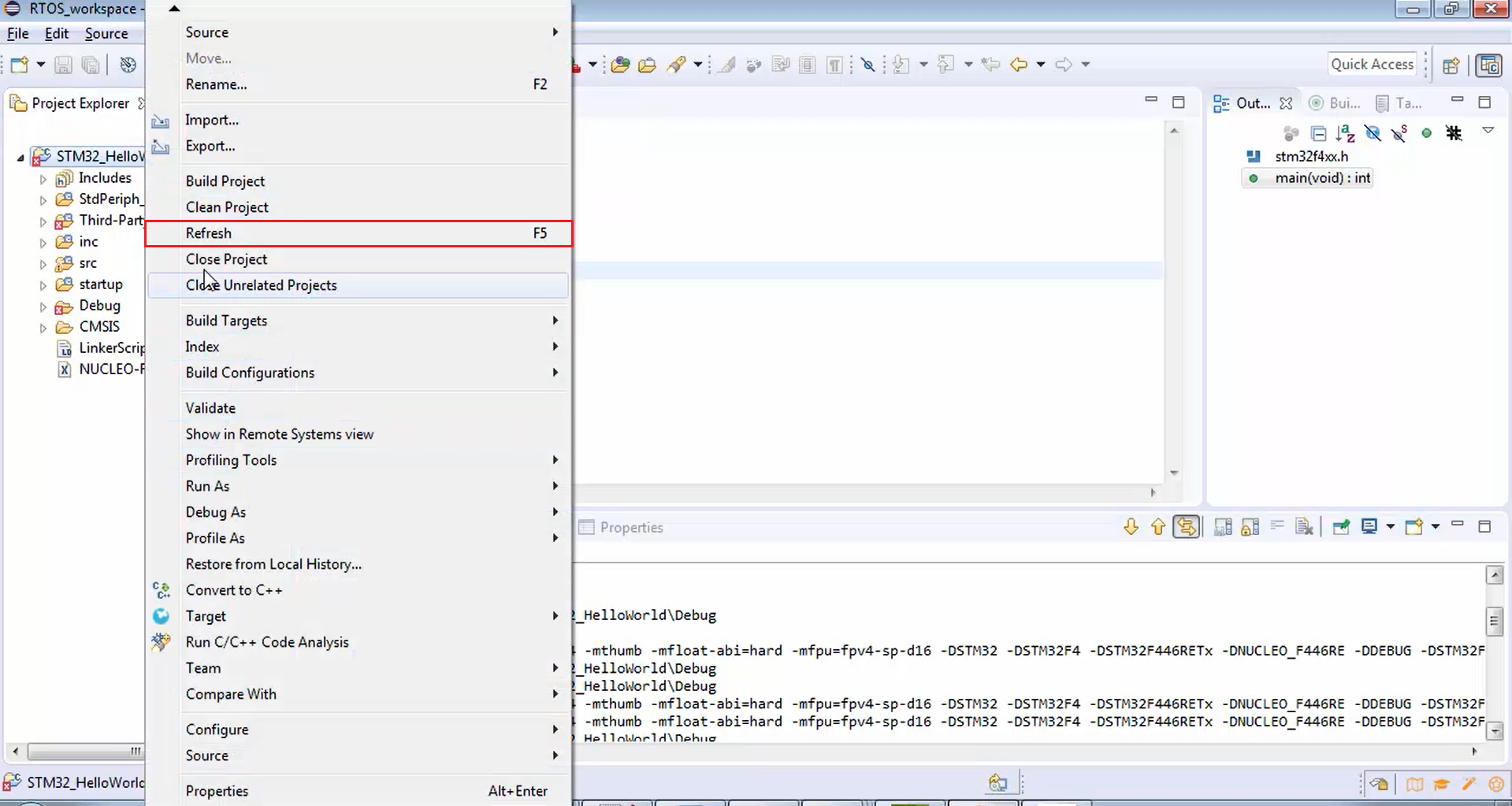1512x806 pixels.
Task: Click the Quick Access search field
Action: [1372, 65]
